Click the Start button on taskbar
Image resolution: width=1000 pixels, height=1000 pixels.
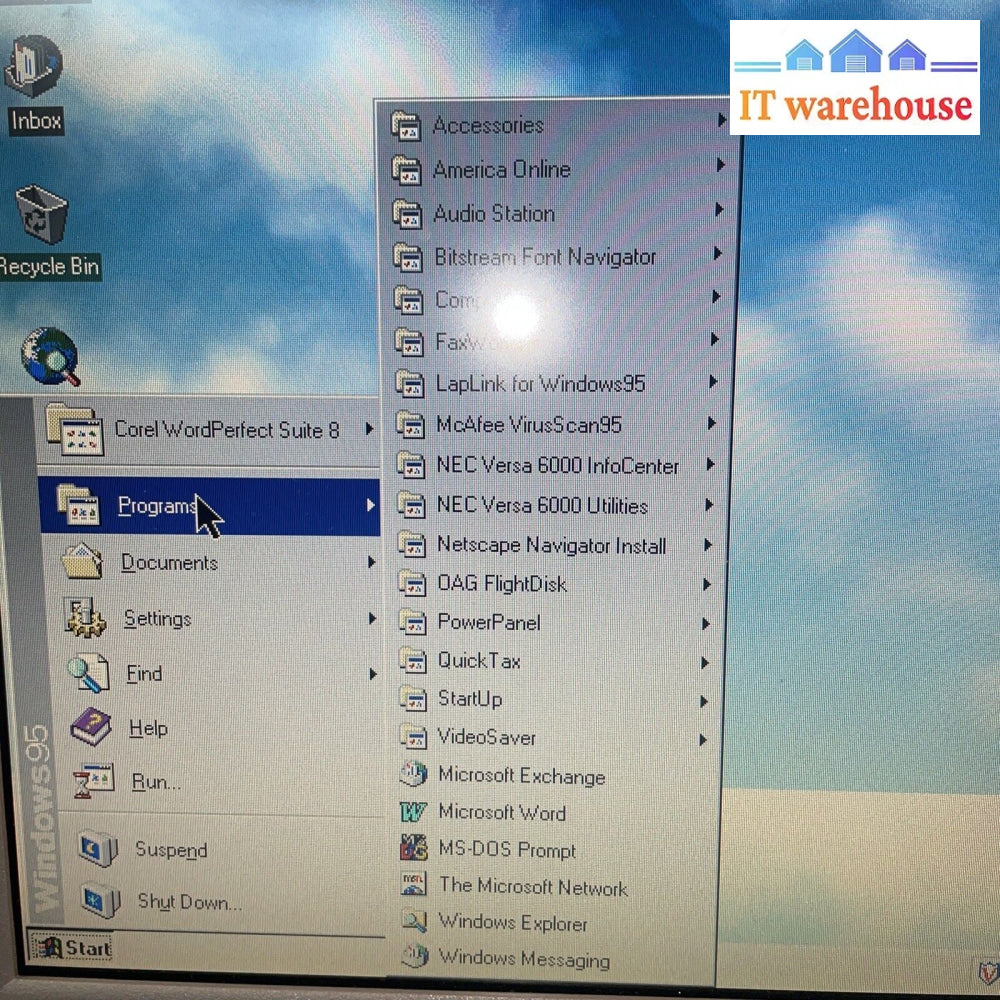tap(72, 947)
